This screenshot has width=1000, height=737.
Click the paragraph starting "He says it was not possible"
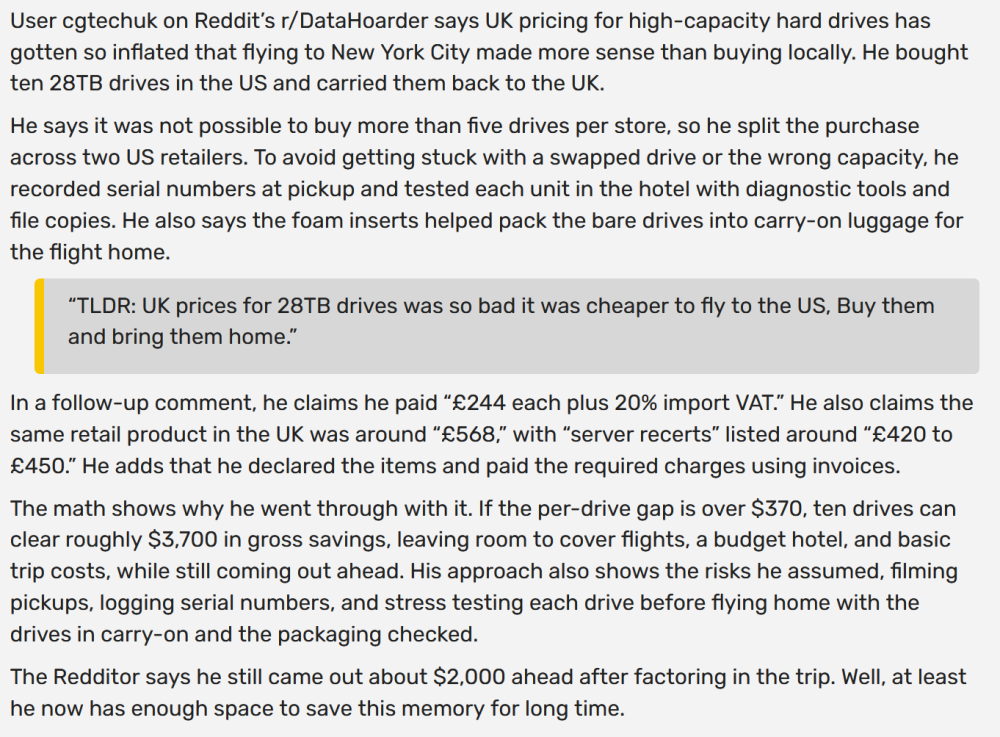point(464,127)
